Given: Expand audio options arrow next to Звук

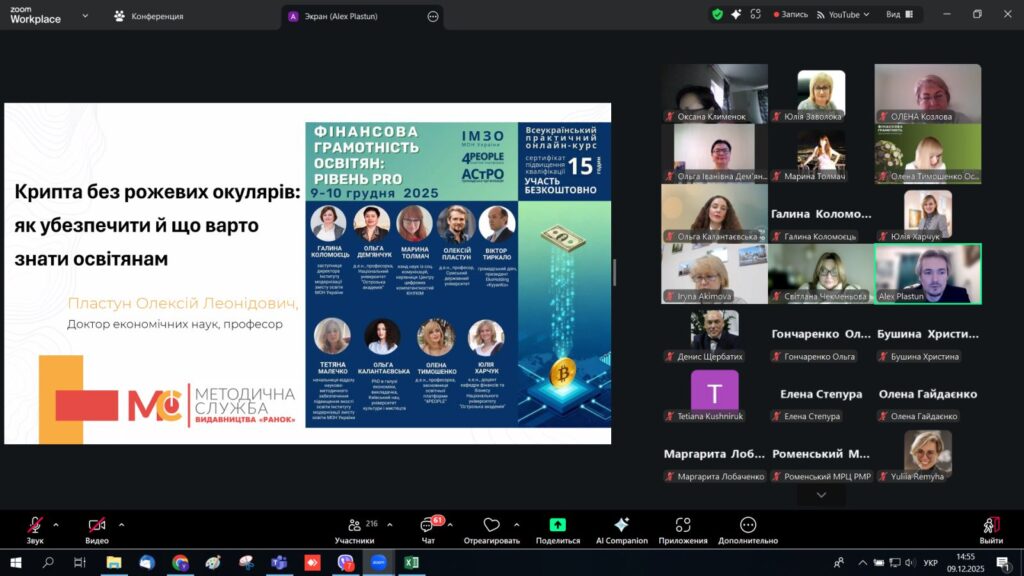Looking at the screenshot, I should [x=56, y=524].
